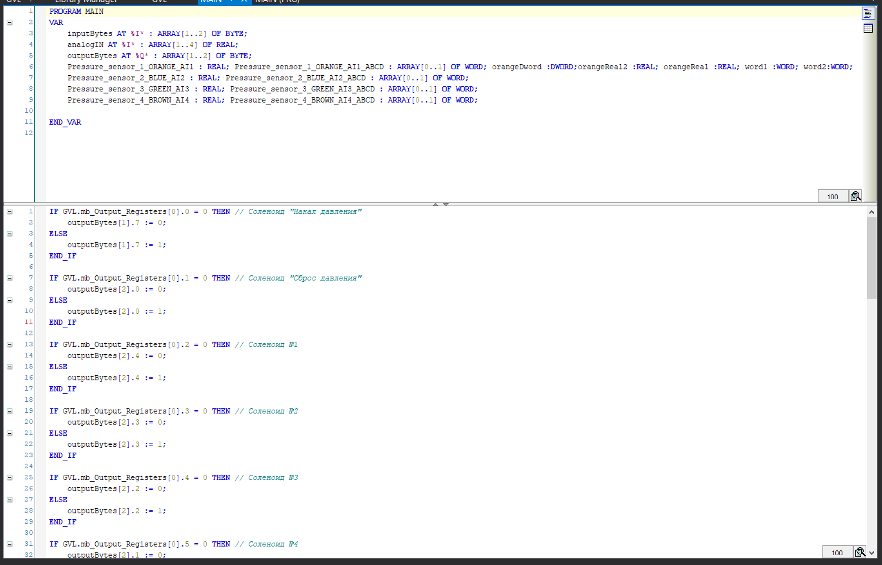Click END_IF on code line 11
This screenshot has width=882, height=565.
[62, 322]
